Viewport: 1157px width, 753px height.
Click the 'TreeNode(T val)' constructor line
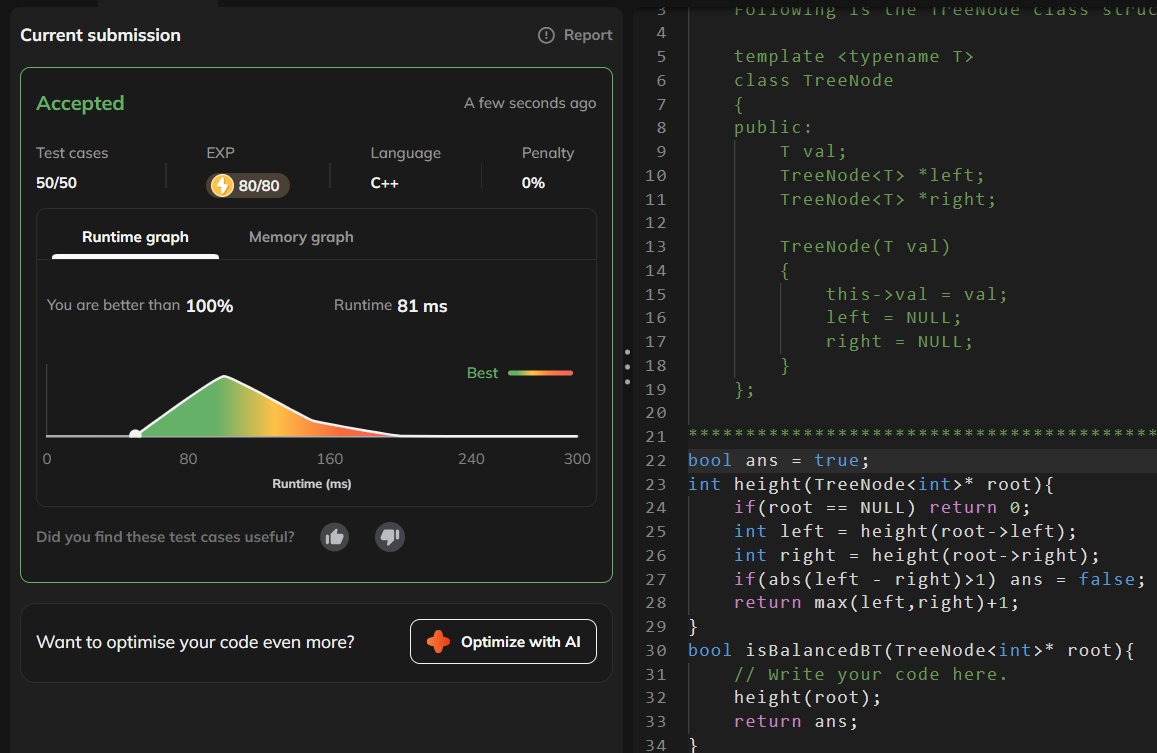tap(865, 247)
